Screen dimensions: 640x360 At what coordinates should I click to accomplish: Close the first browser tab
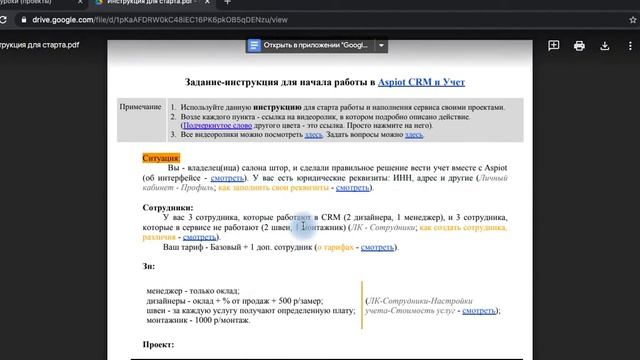point(80,2)
